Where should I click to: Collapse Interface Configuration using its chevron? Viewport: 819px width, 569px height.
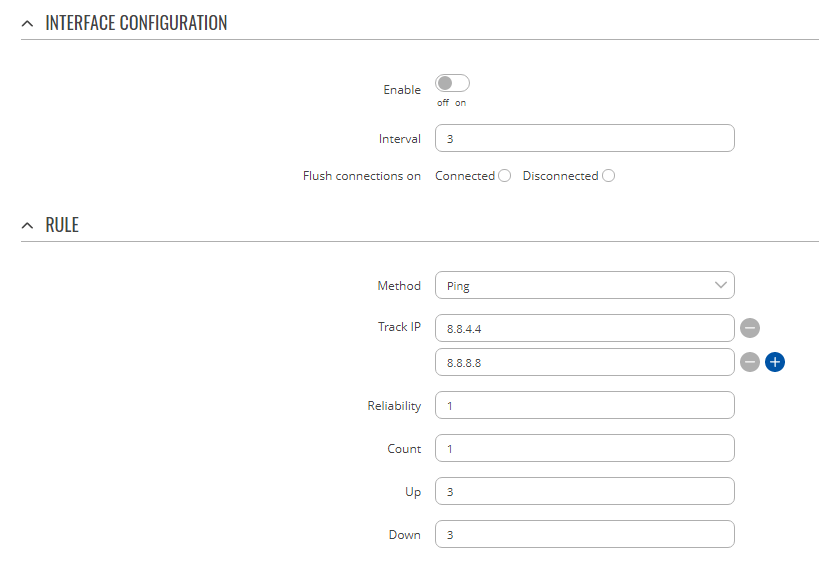[27, 23]
